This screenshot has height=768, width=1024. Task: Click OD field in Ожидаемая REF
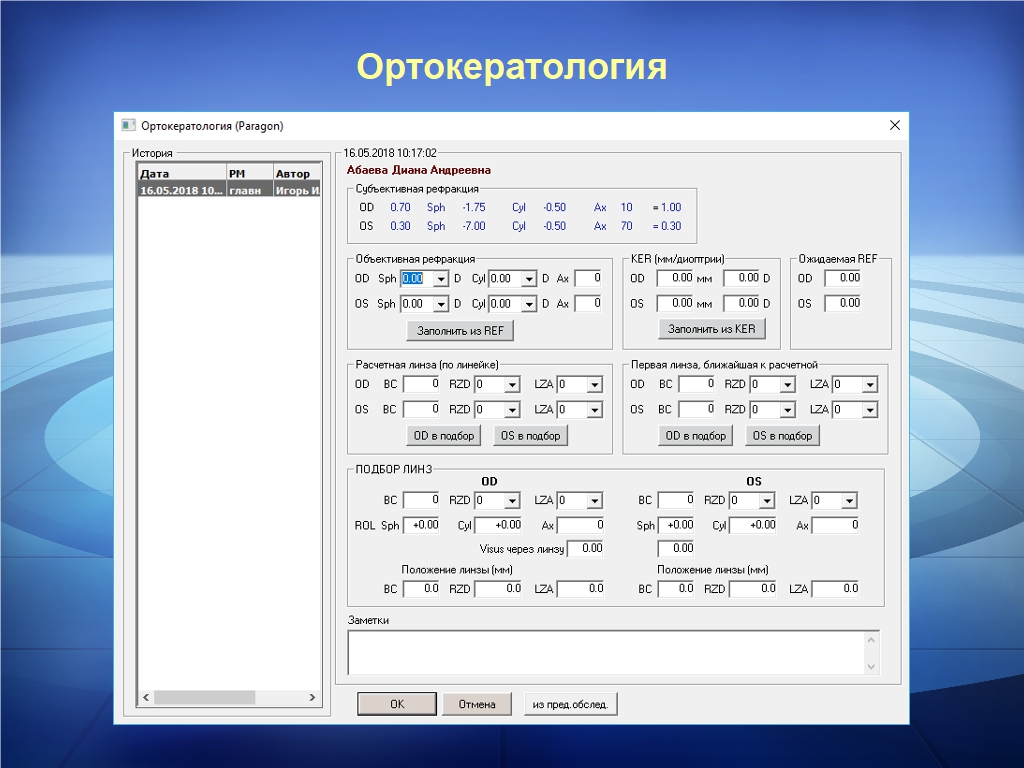pos(842,278)
